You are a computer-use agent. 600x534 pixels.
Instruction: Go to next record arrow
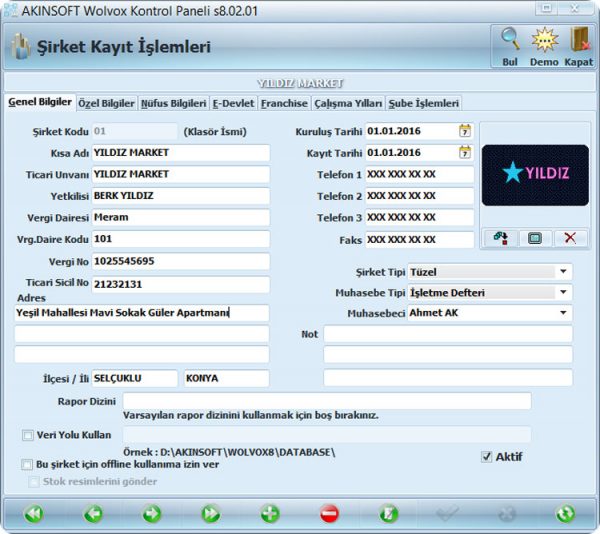pyautogui.click(x=152, y=513)
